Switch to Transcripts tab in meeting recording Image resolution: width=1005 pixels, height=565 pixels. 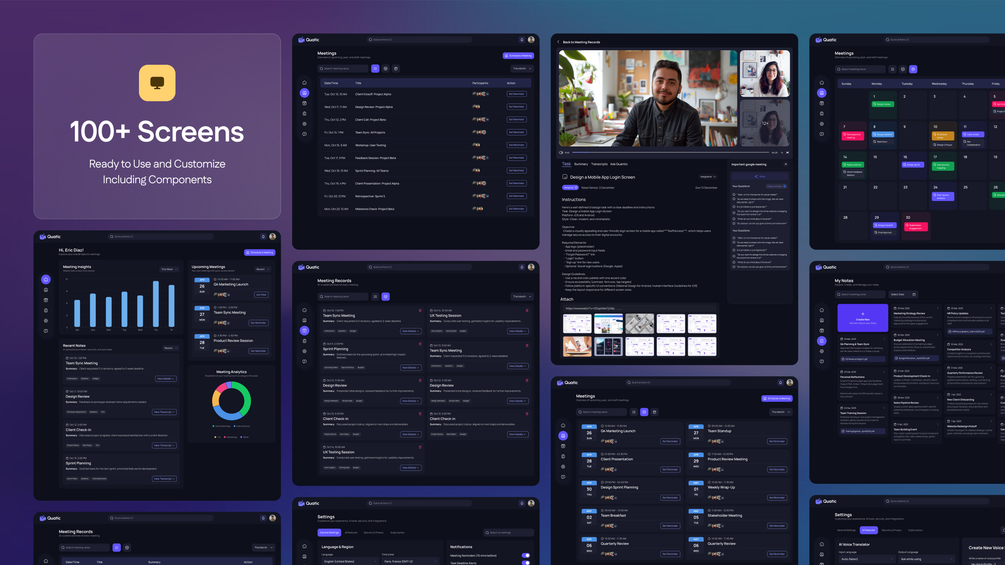(599, 164)
